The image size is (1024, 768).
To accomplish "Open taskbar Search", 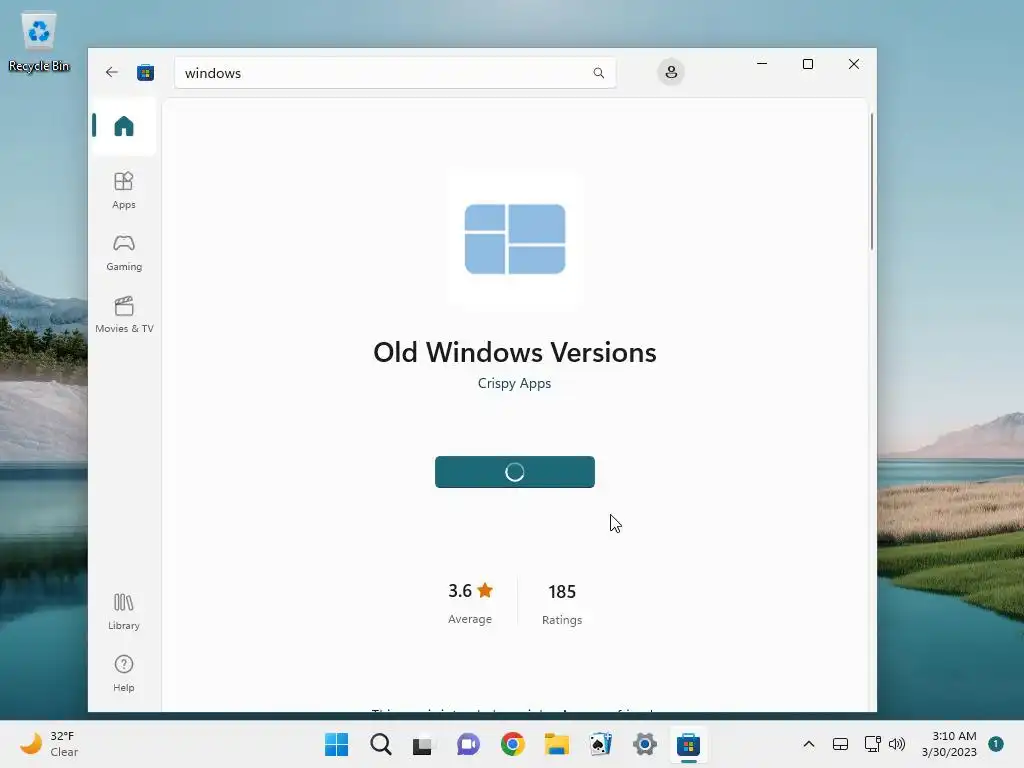I will pos(381,744).
